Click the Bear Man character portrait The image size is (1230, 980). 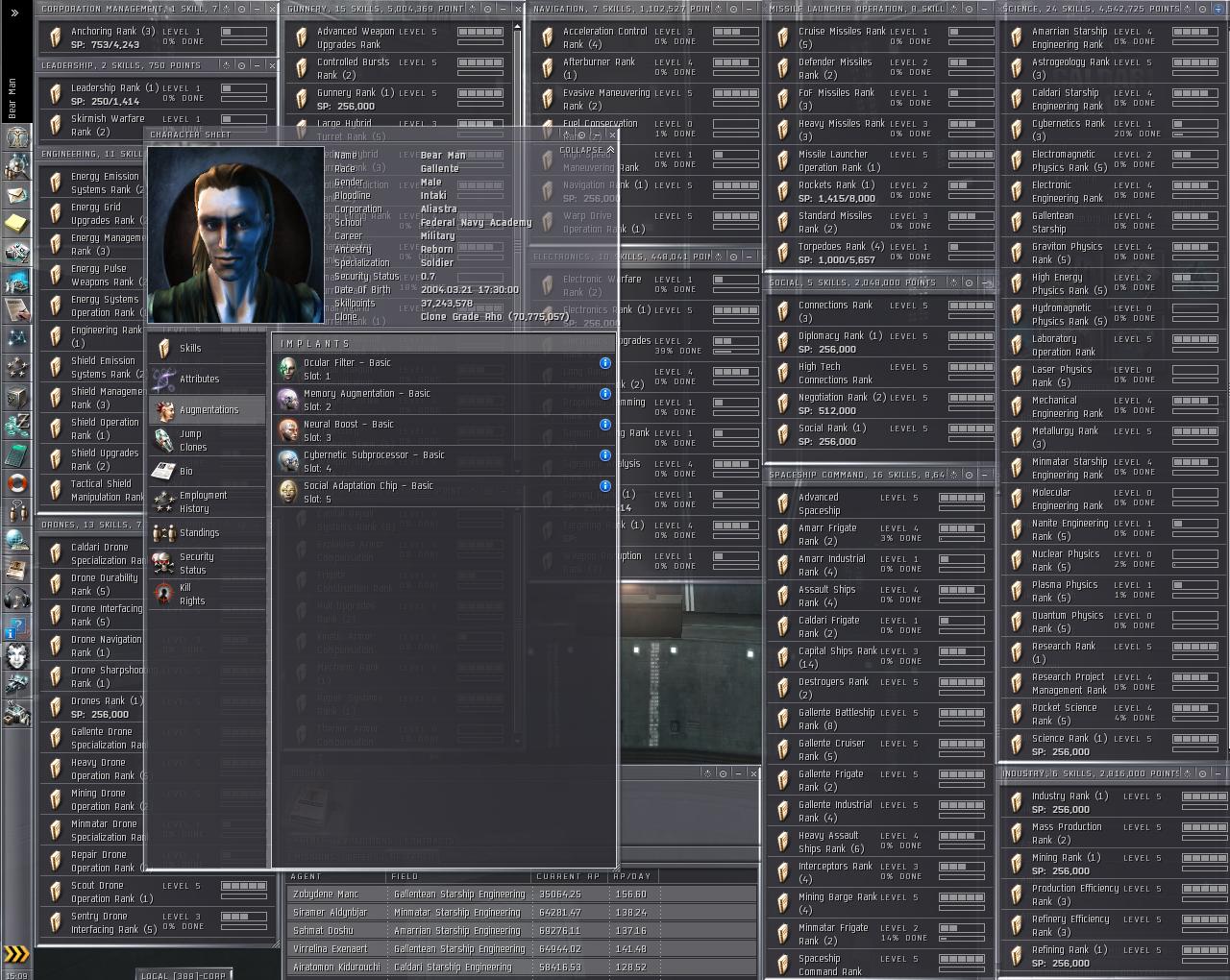(x=235, y=234)
